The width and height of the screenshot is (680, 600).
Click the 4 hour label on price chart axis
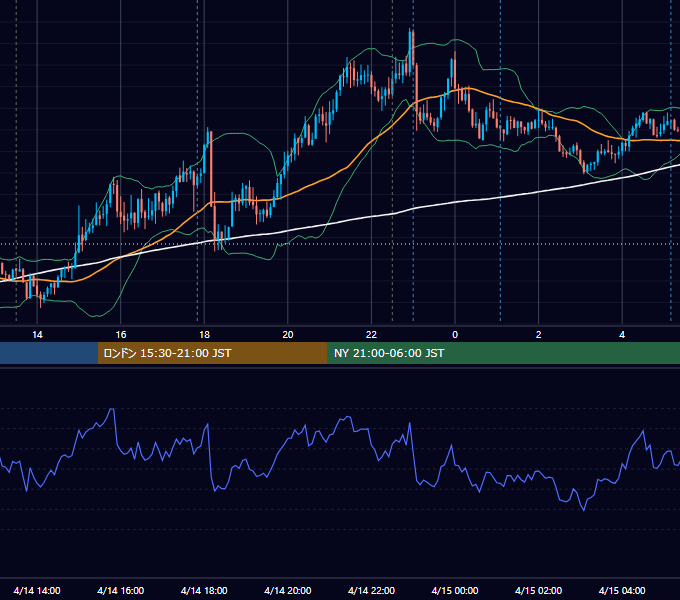(x=622, y=335)
